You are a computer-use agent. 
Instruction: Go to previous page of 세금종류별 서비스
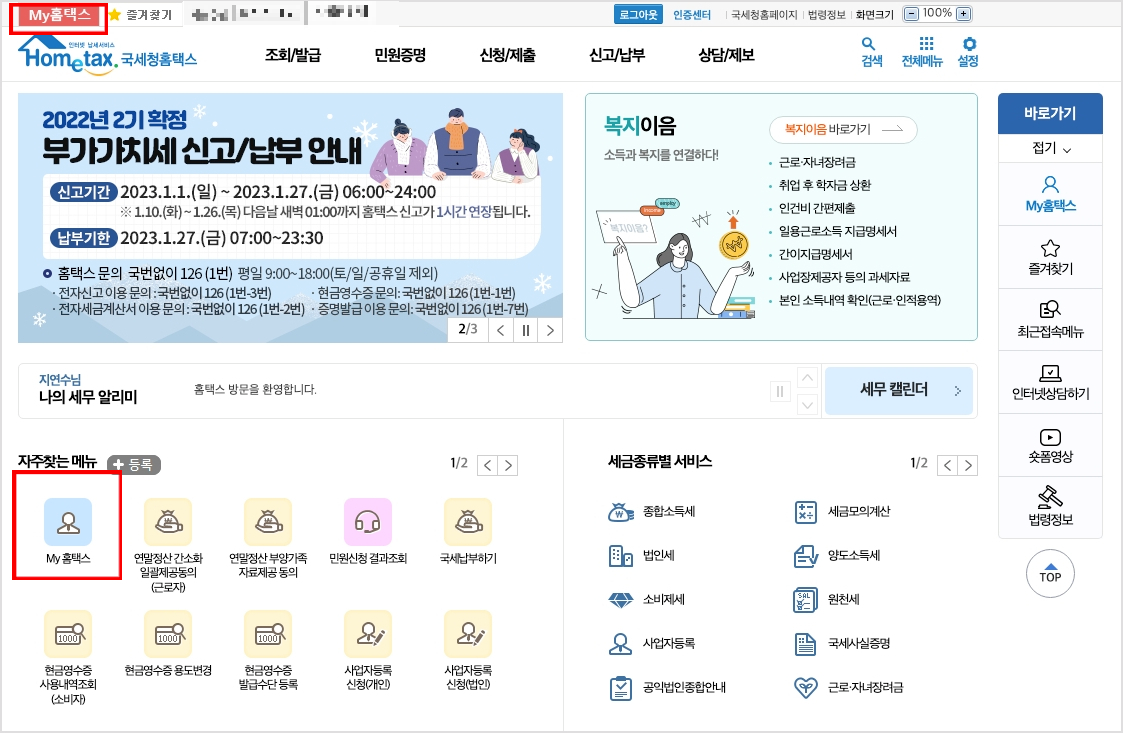pos(948,465)
